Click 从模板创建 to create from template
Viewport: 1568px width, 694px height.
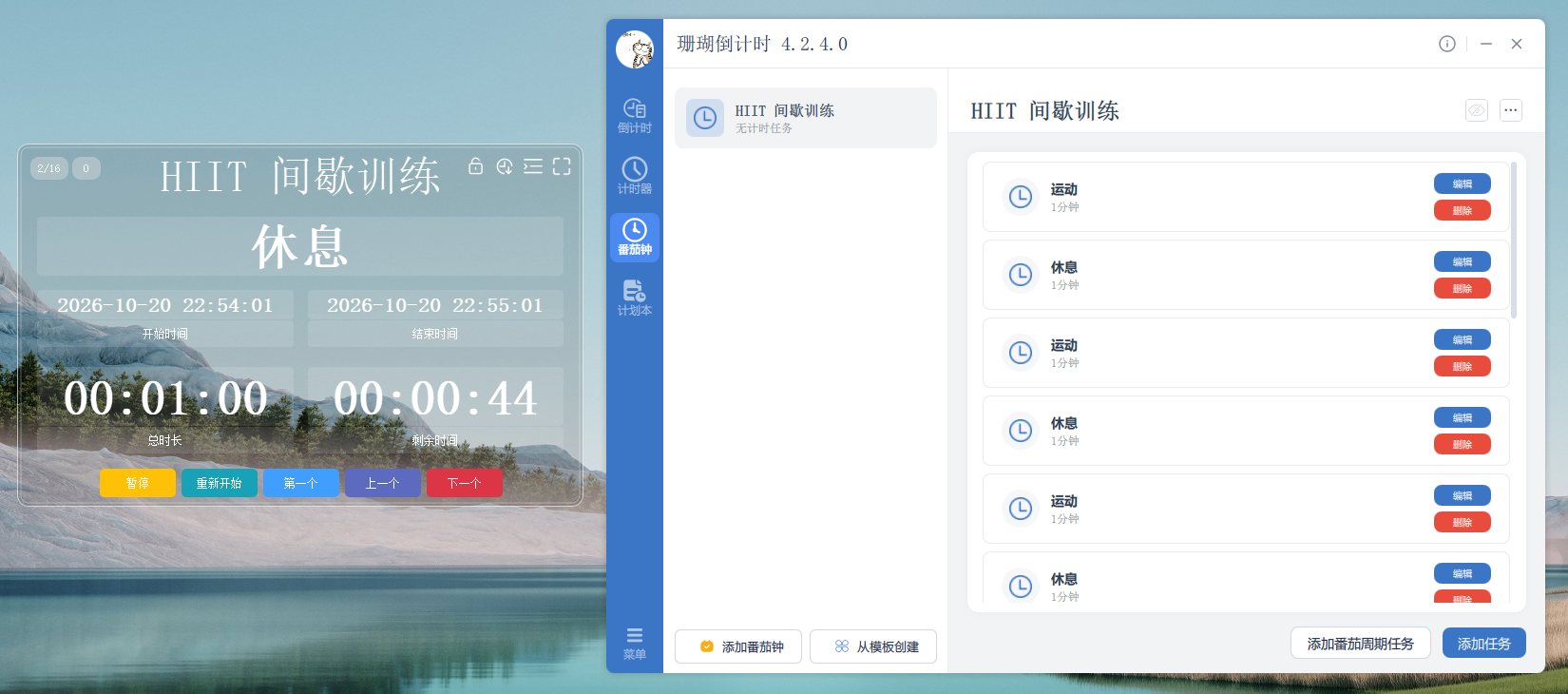(873, 646)
